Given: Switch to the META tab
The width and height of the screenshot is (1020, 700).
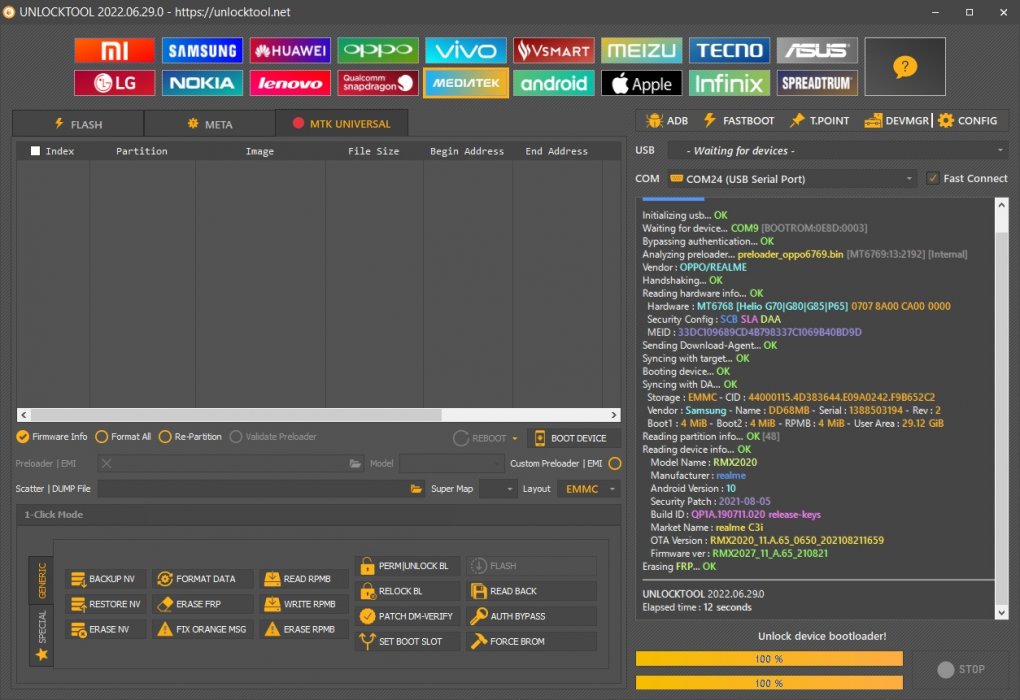Looking at the screenshot, I should coord(209,124).
